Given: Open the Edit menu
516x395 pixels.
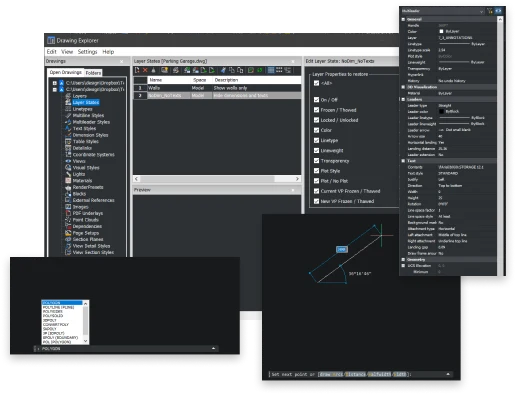Looking at the screenshot, I should pos(51,52).
